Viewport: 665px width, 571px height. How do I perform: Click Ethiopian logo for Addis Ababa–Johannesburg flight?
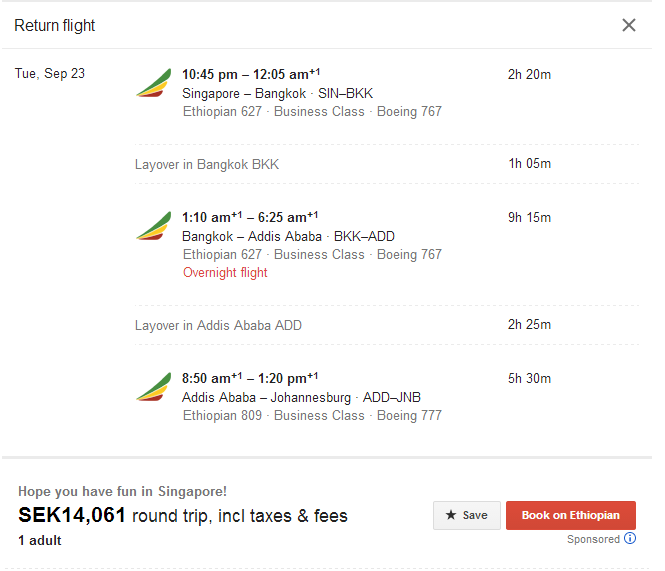153,388
